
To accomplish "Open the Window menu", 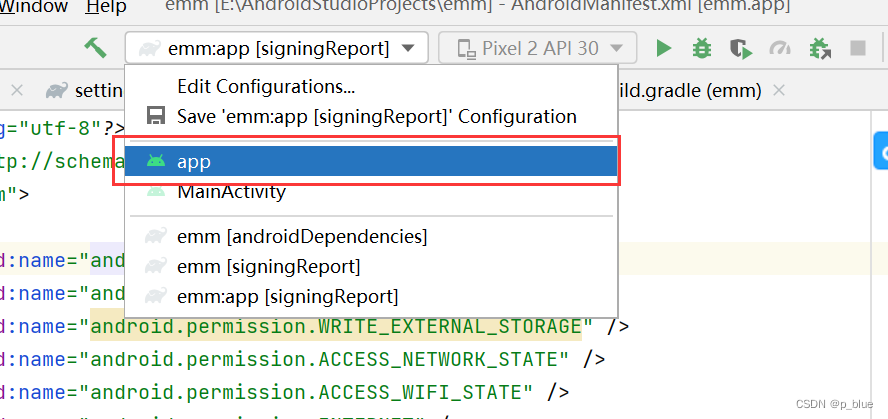I will (34, 7).
